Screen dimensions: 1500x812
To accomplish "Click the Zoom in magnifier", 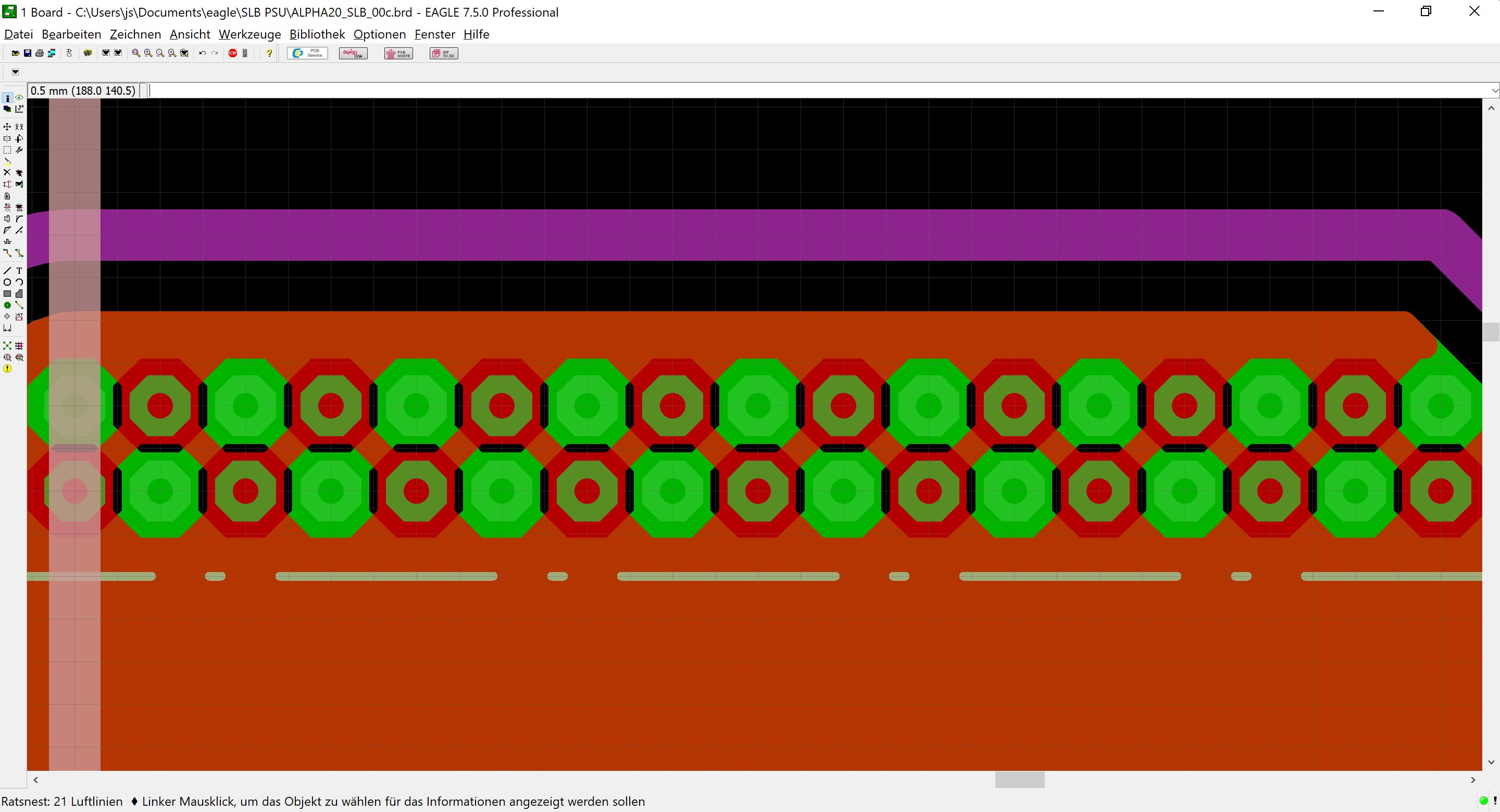I will tap(148, 54).
